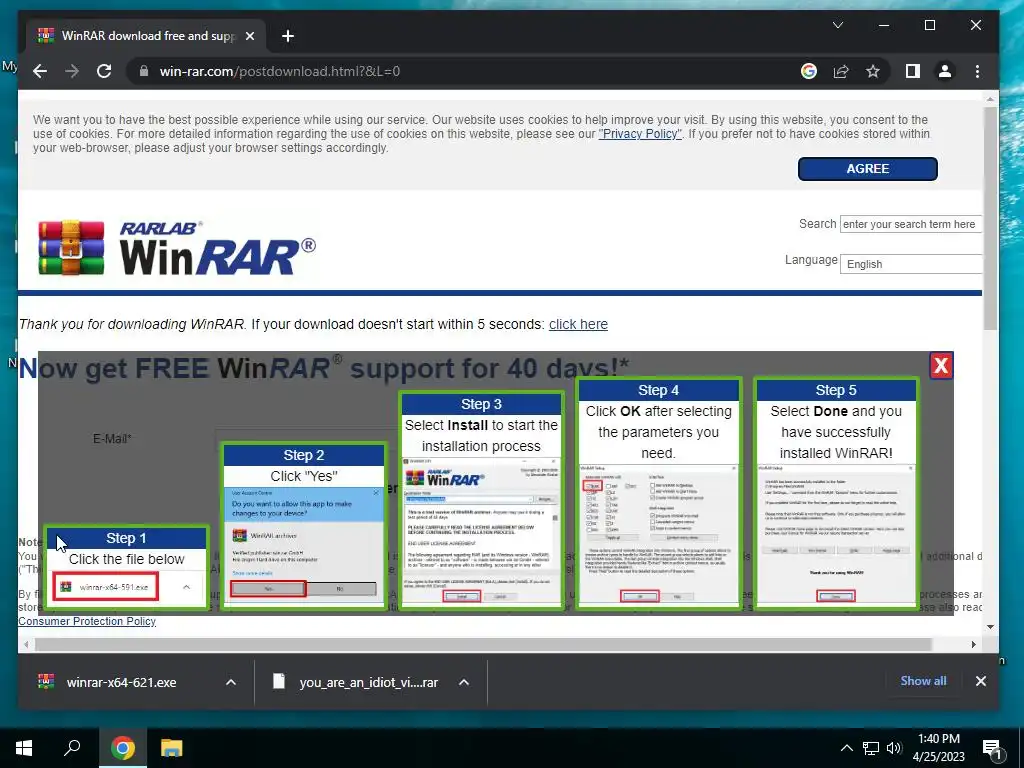Expand options for winrar-x64-621.exe download
The image size is (1024, 768).
coord(231,682)
